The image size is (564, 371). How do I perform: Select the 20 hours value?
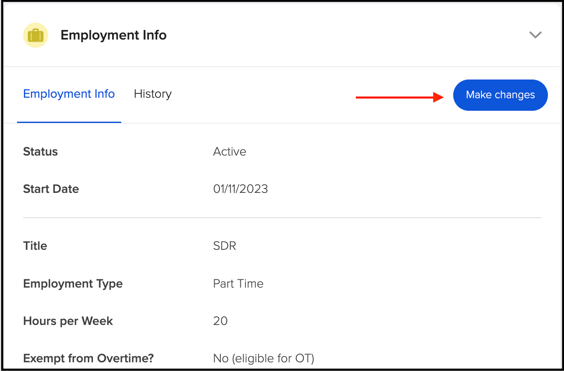220,321
